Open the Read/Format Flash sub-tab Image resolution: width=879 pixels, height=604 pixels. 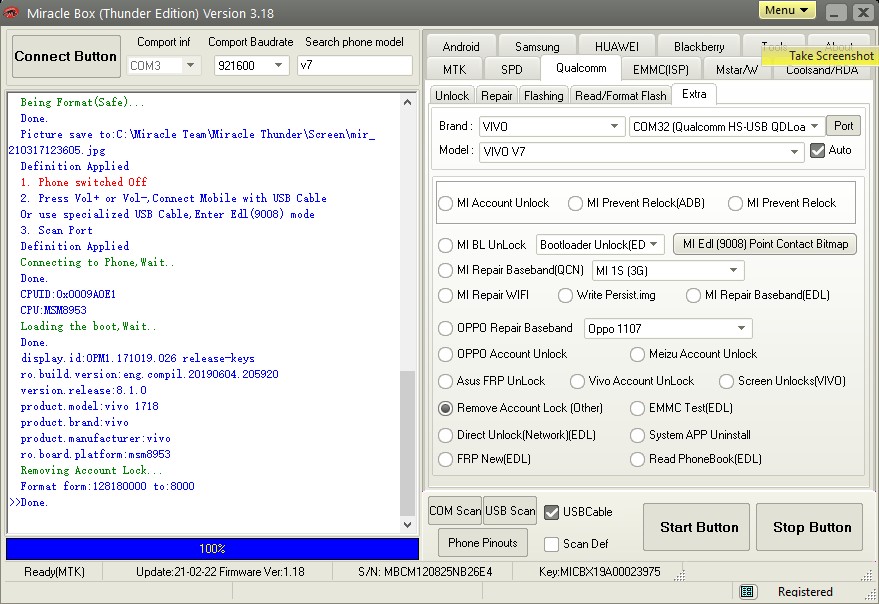(x=621, y=96)
